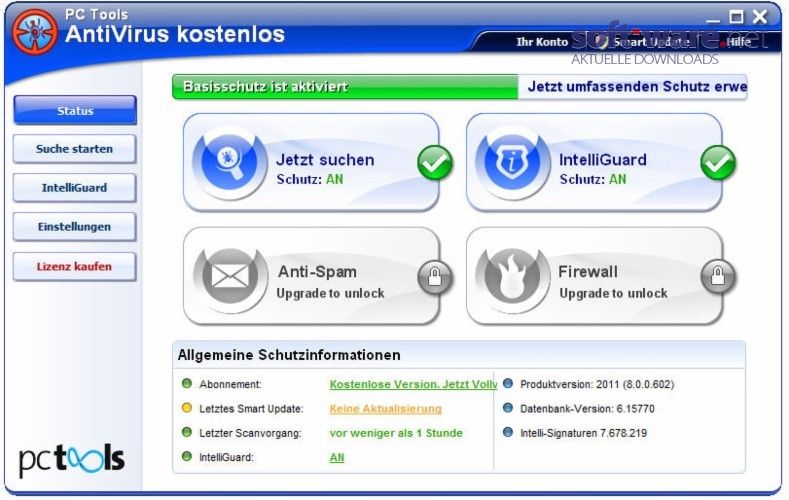Click green checkmark beside IntelliGuard tile
The image size is (789, 500).
(x=718, y=162)
